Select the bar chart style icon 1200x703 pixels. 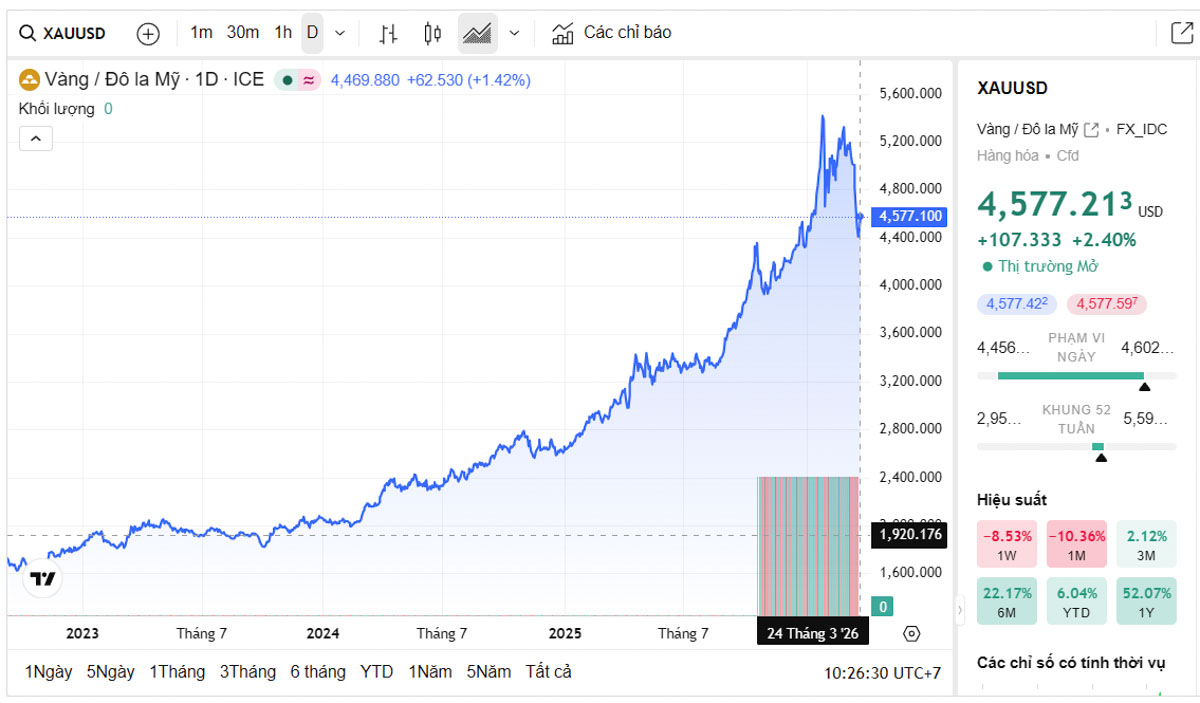[x=389, y=33]
